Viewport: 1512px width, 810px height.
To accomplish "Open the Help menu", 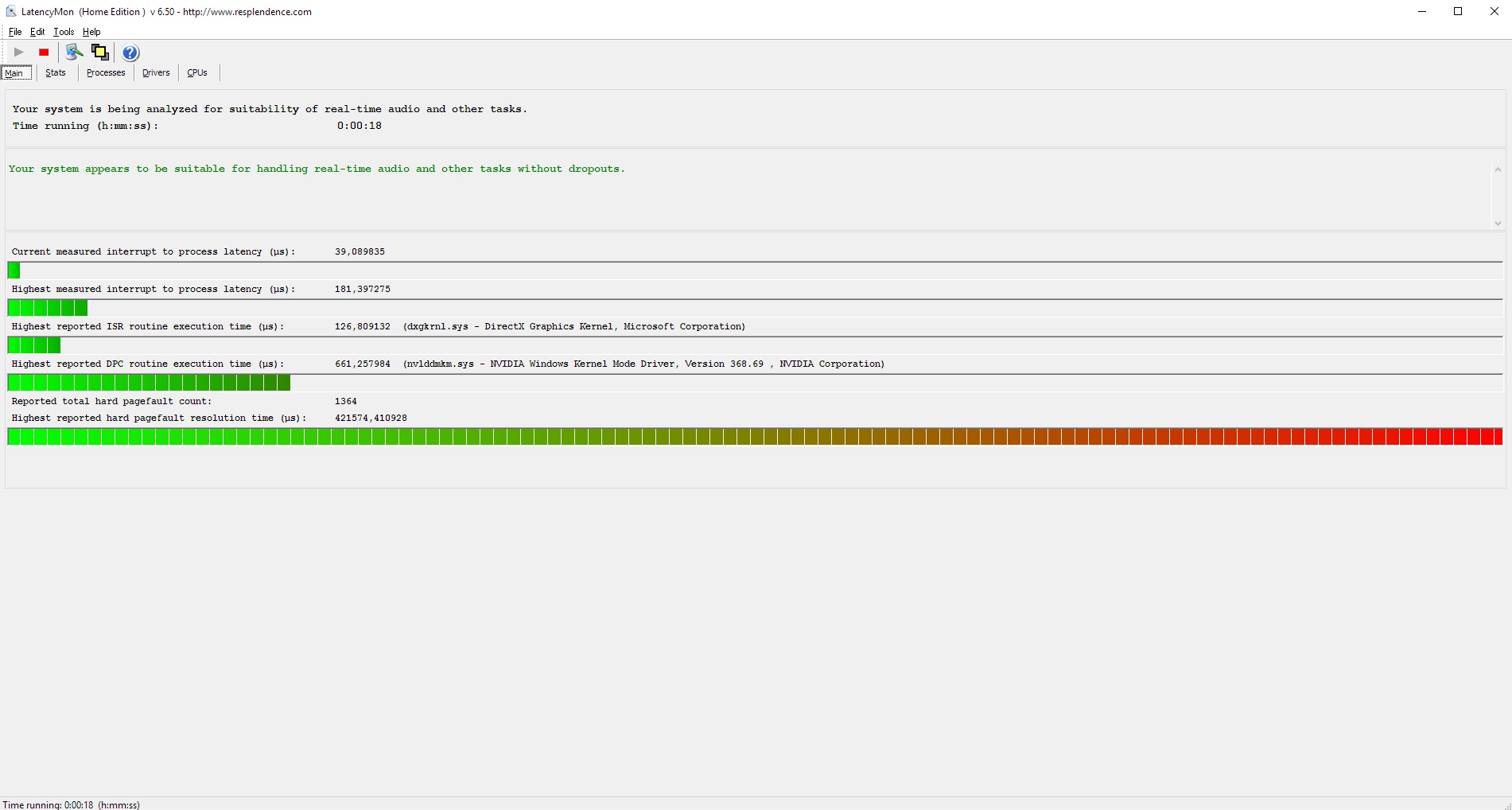I will click(x=91, y=32).
